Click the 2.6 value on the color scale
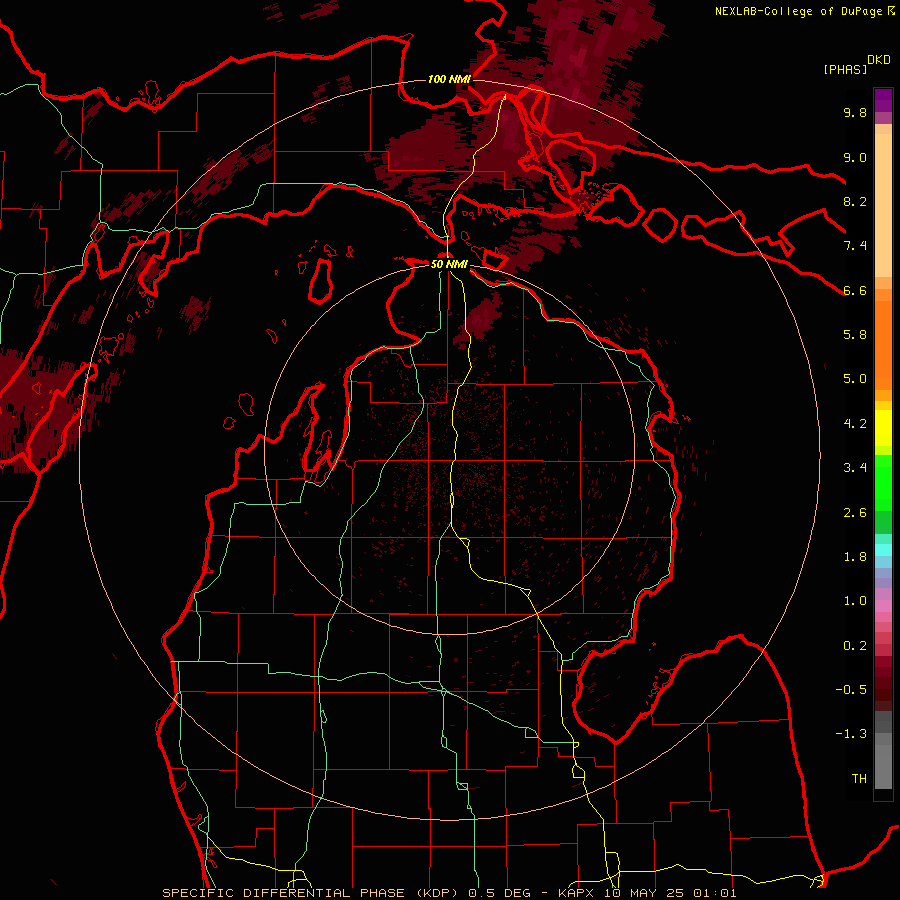Viewport: 900px width, 900px height. [855, 513]
